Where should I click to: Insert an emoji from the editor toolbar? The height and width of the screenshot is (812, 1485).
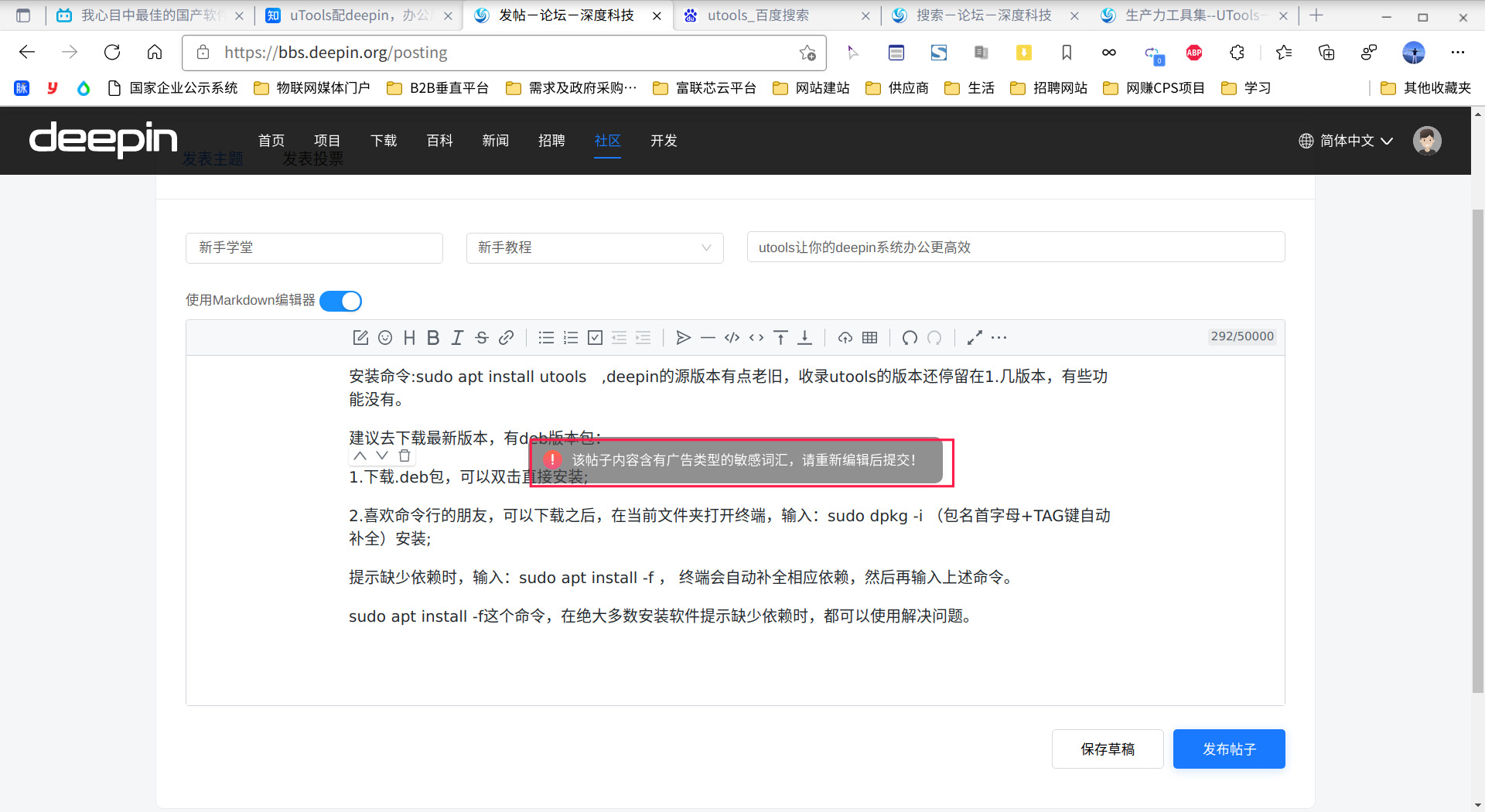[385, 338]
